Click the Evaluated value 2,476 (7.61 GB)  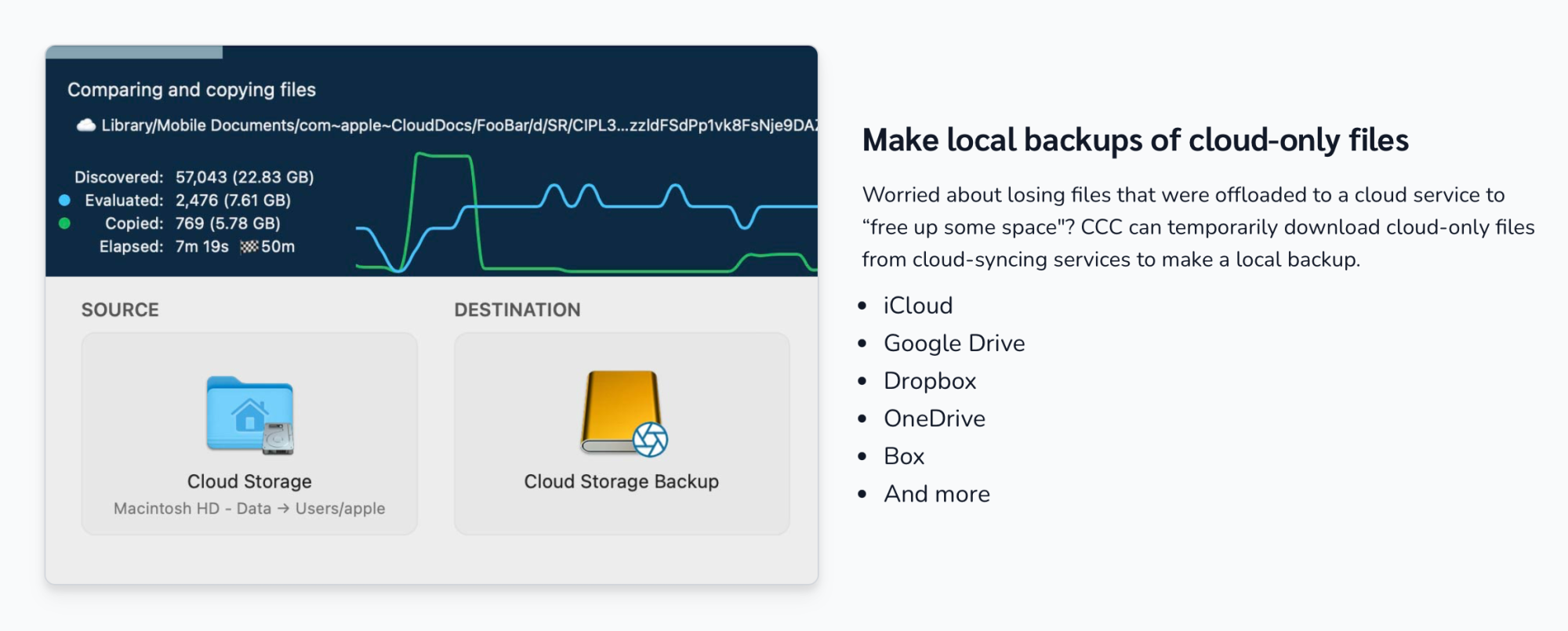pos(233,201)
